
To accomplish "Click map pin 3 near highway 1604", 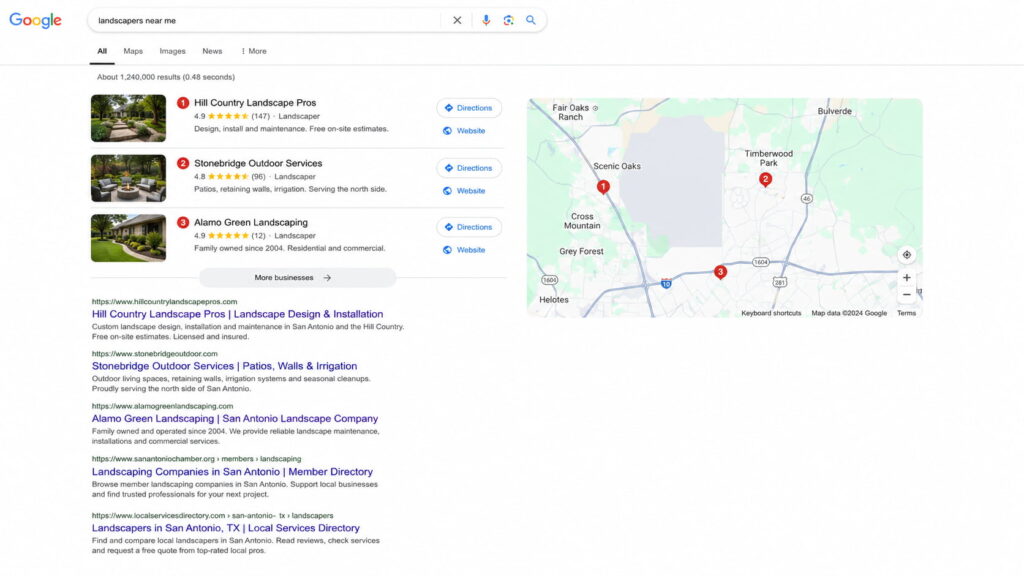I will [720, 272].
